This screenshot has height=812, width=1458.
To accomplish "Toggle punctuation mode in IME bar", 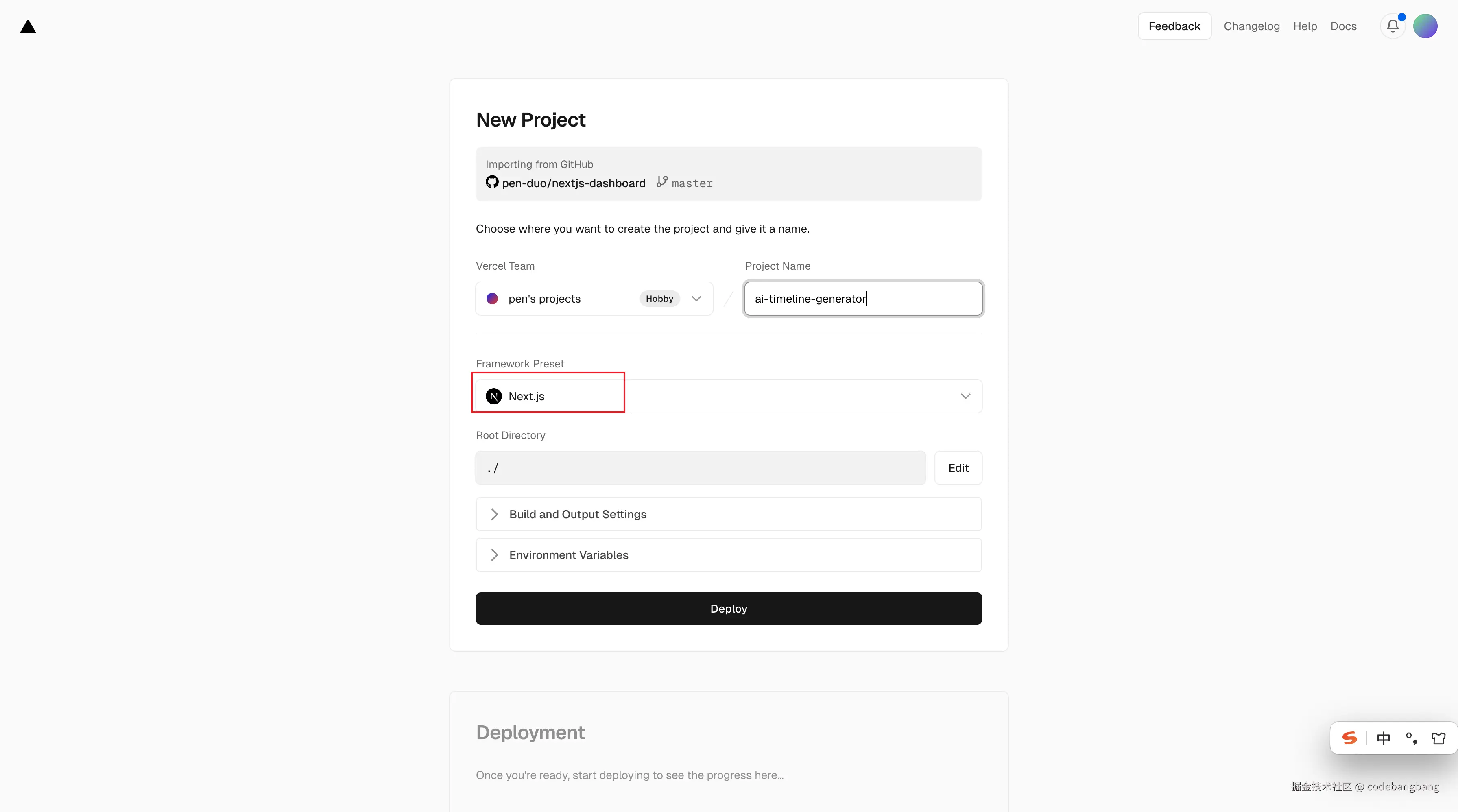I will tap(1411, 738).
